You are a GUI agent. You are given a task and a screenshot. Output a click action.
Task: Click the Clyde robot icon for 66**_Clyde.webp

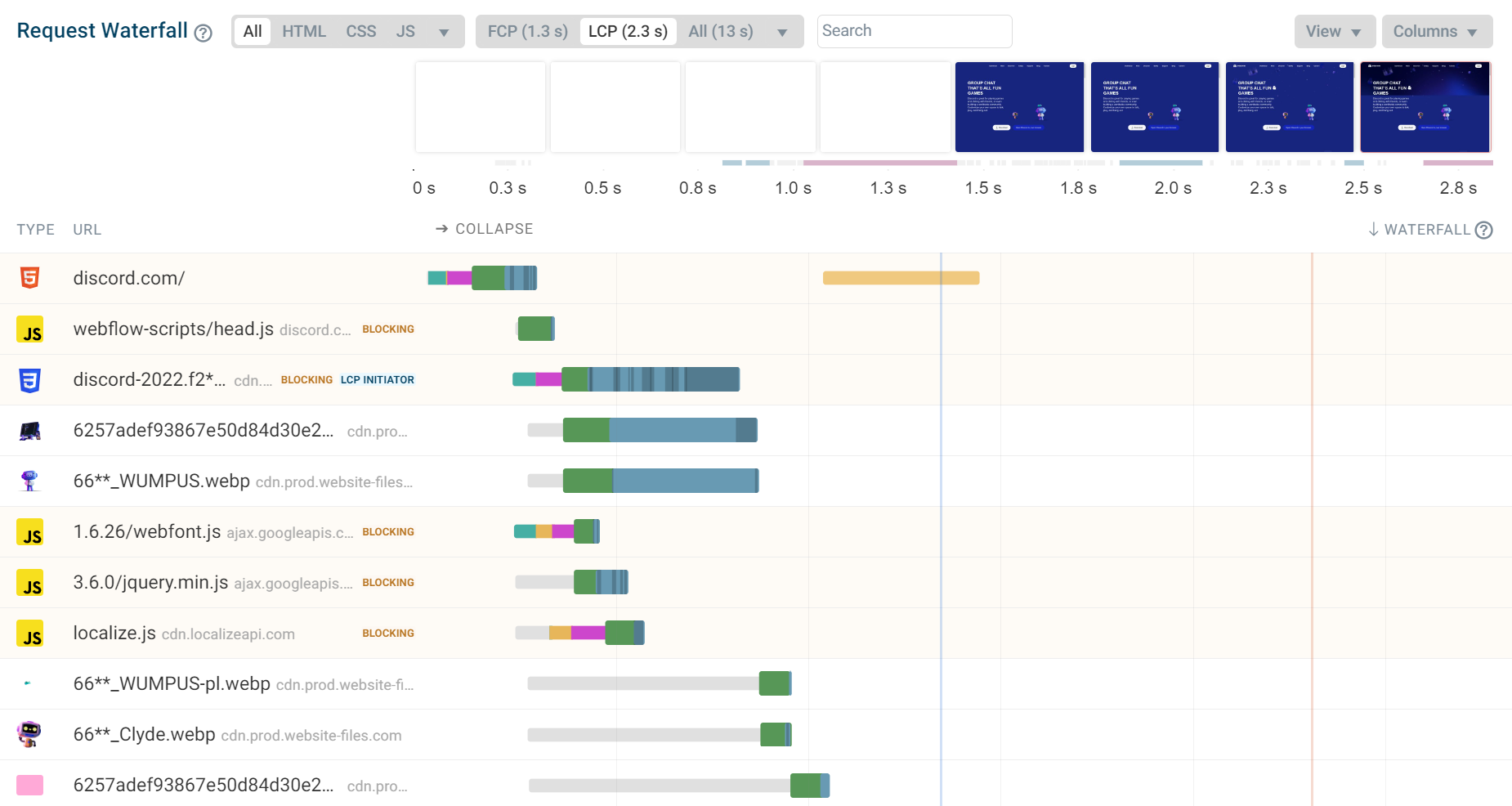[29, 734]
